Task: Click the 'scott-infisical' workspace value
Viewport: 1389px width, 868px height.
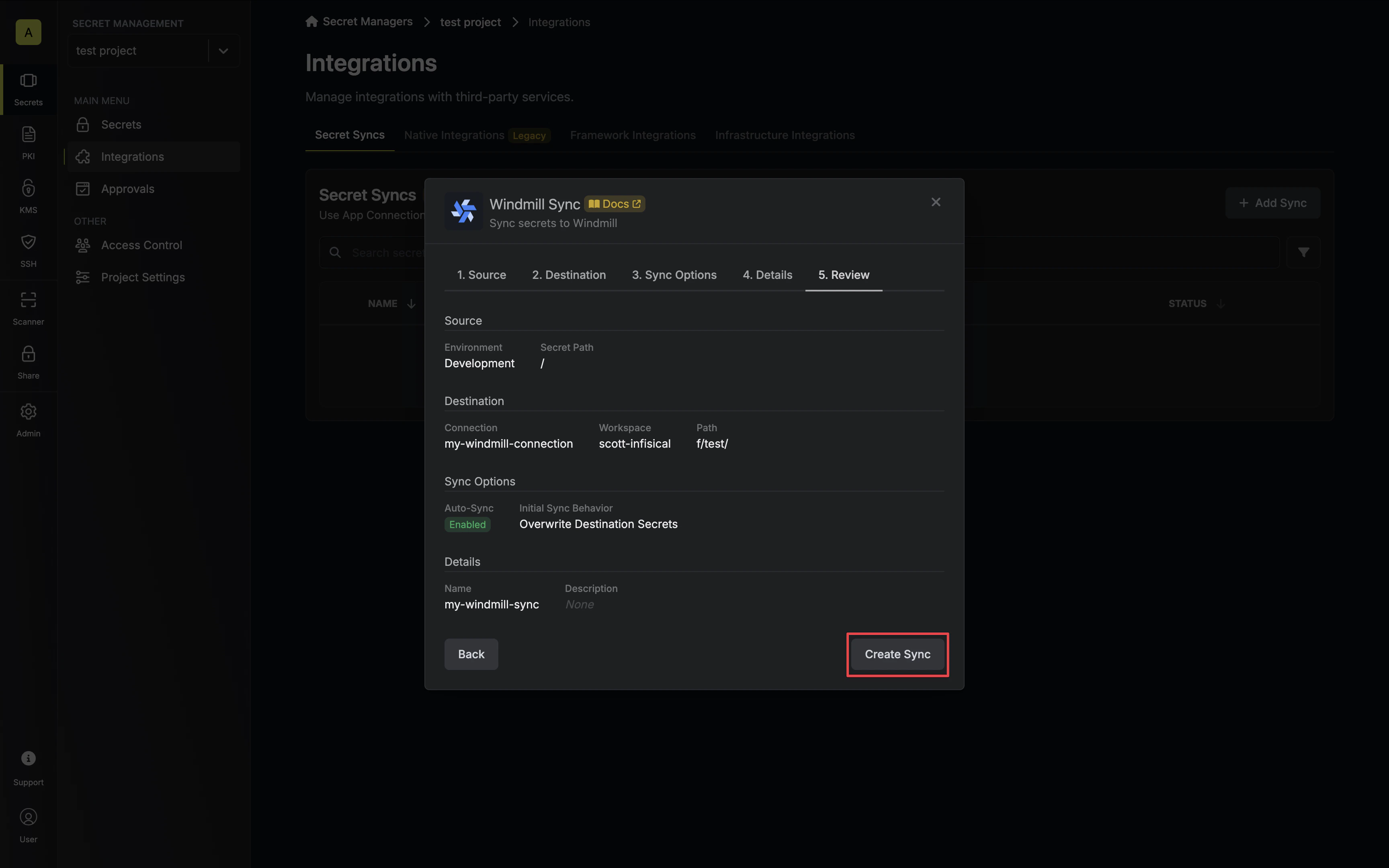Action: coord(634,444)
